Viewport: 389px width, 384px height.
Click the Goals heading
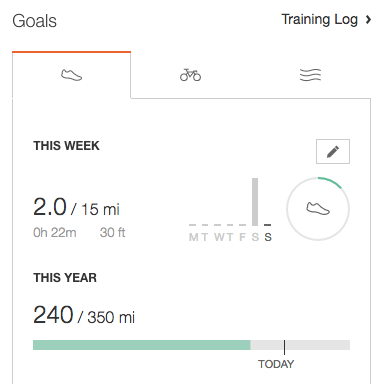point(34,21)
